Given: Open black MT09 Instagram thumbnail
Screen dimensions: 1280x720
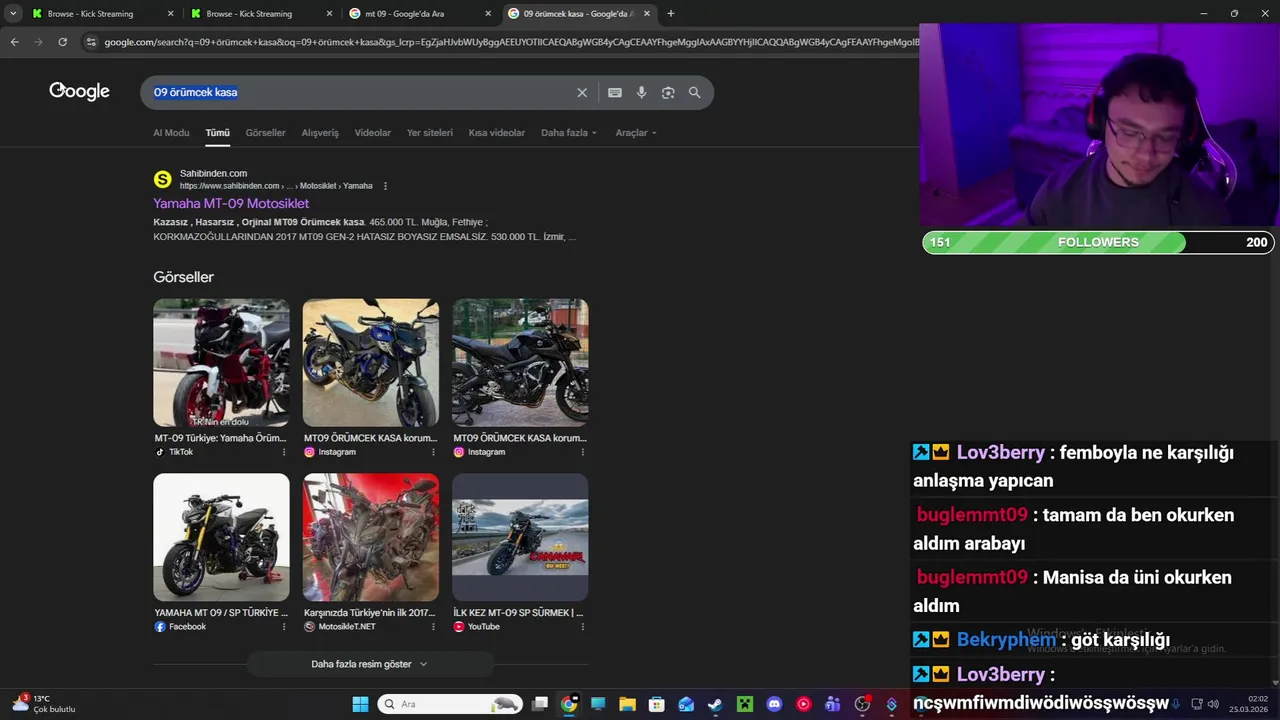Looking at the screenshot, I should point(520,363).
